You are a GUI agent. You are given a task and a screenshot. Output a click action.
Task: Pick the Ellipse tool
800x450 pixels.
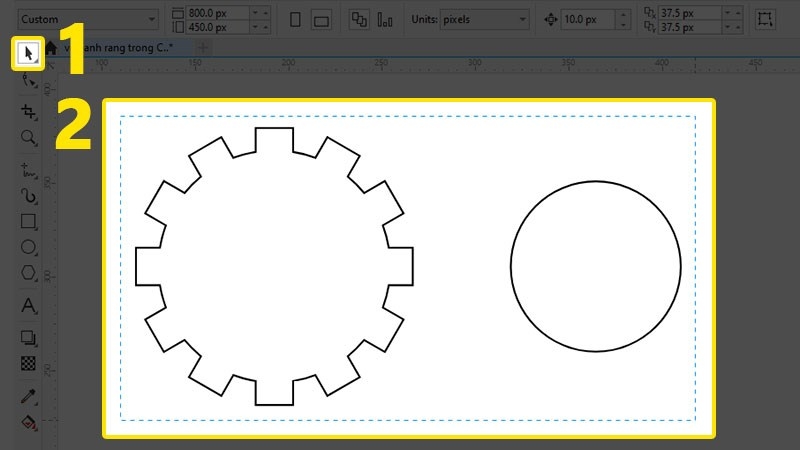coord(29,247)
